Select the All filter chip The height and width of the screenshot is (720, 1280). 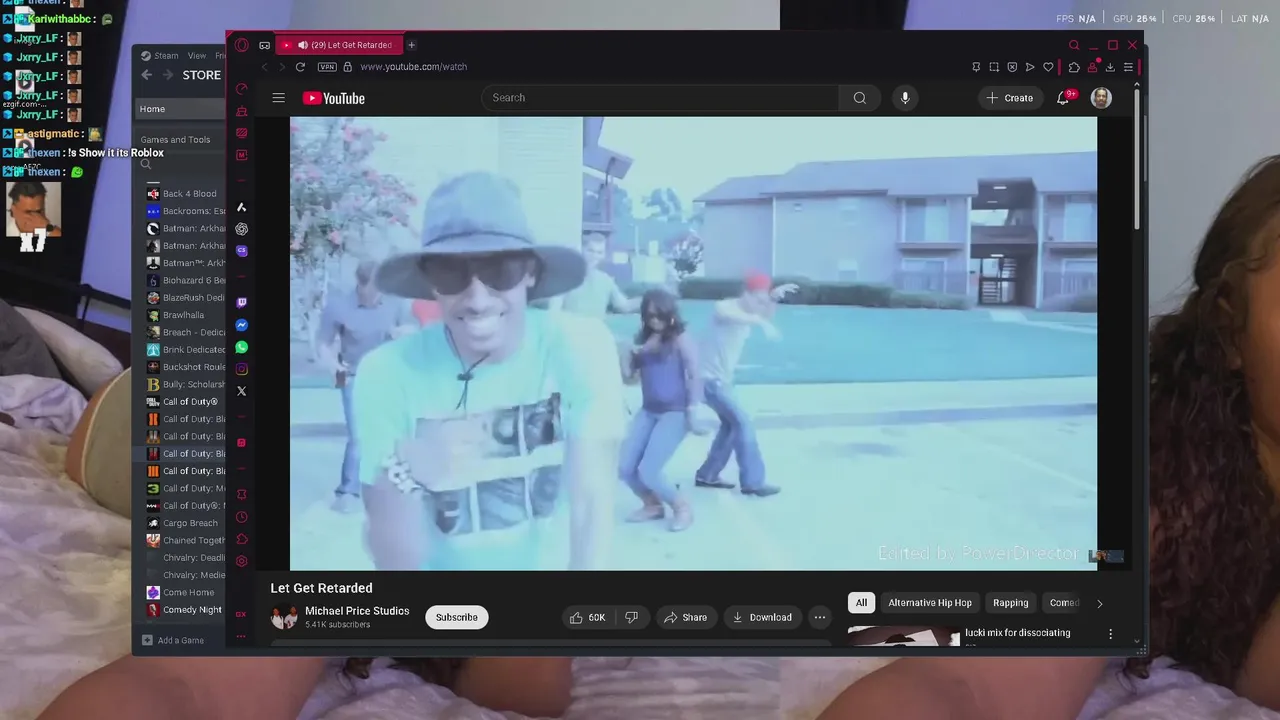[861, 603]
